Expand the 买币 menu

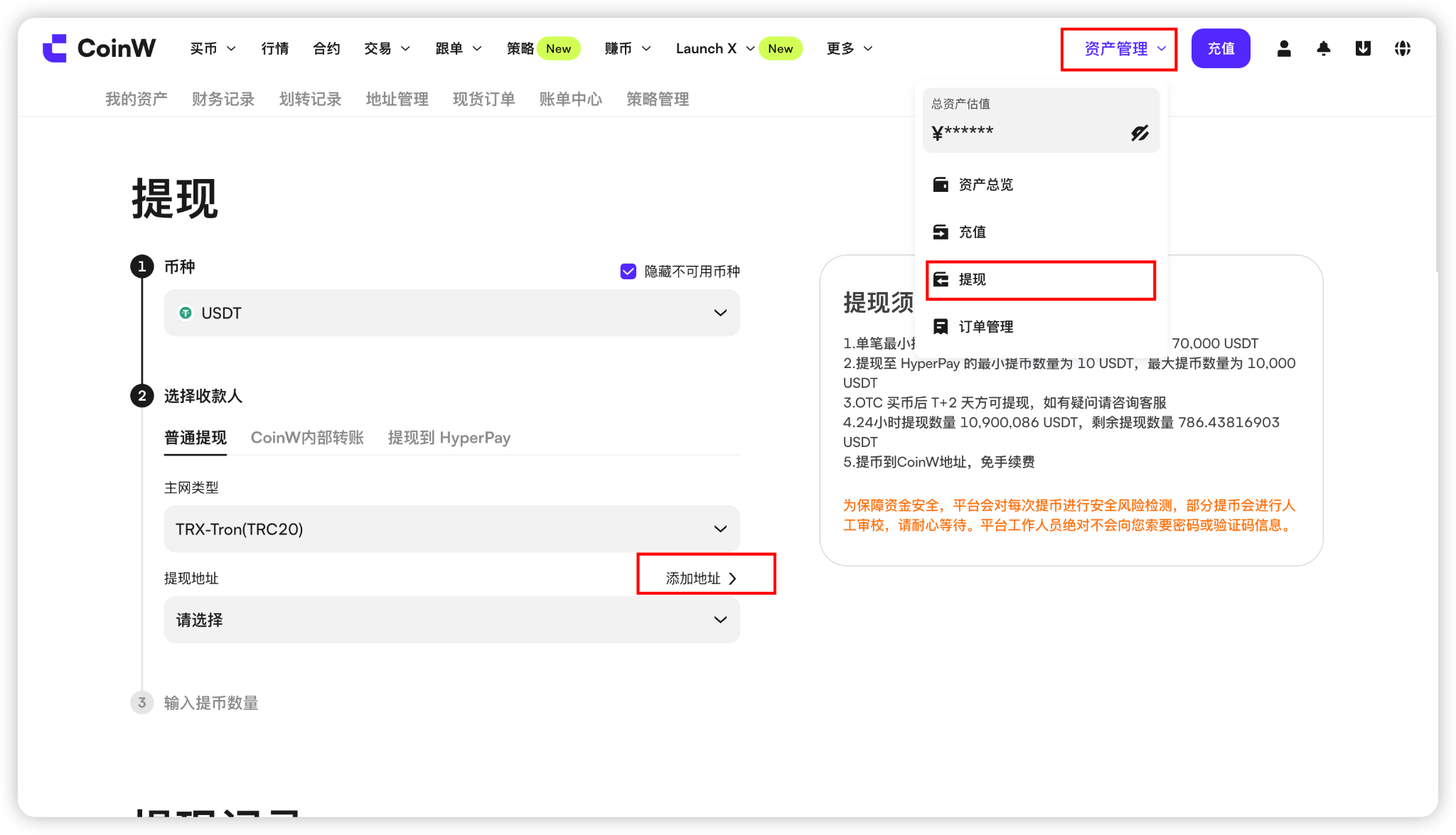click(213, 48)
